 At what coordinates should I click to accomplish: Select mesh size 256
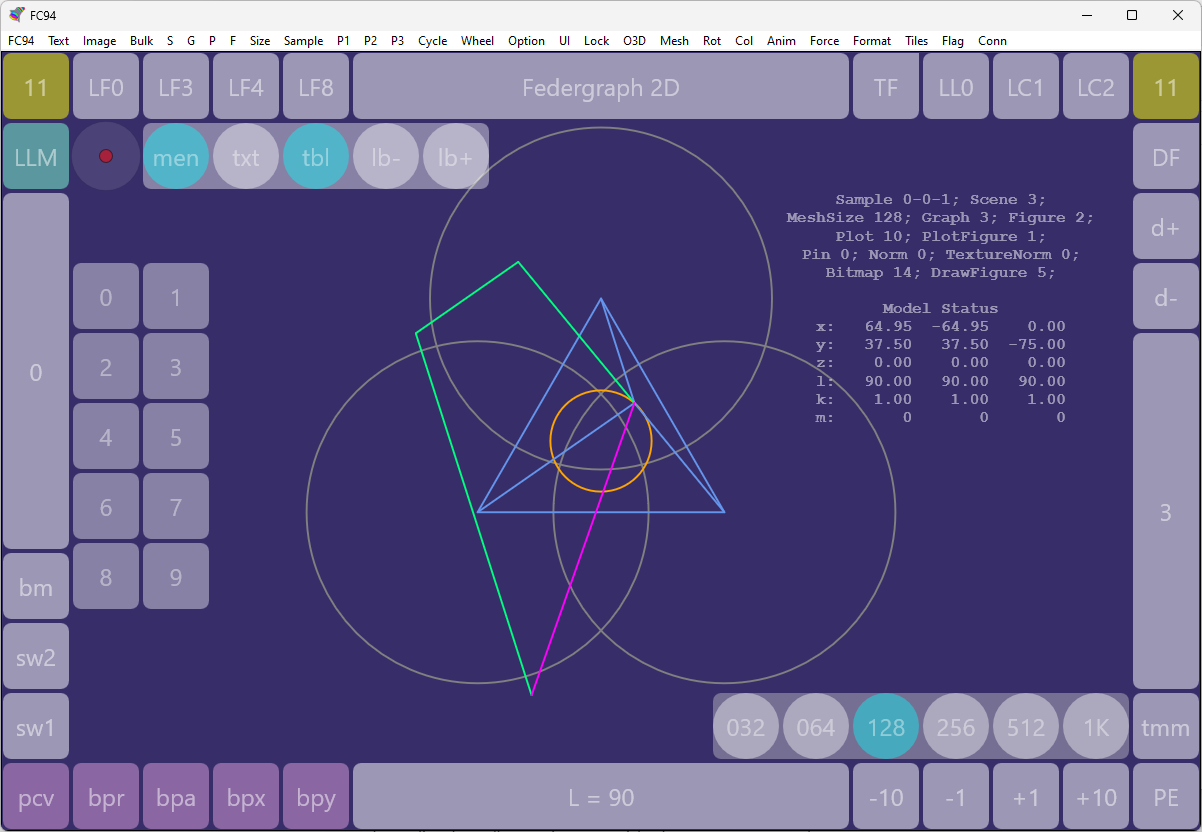(x=956, y=727)
